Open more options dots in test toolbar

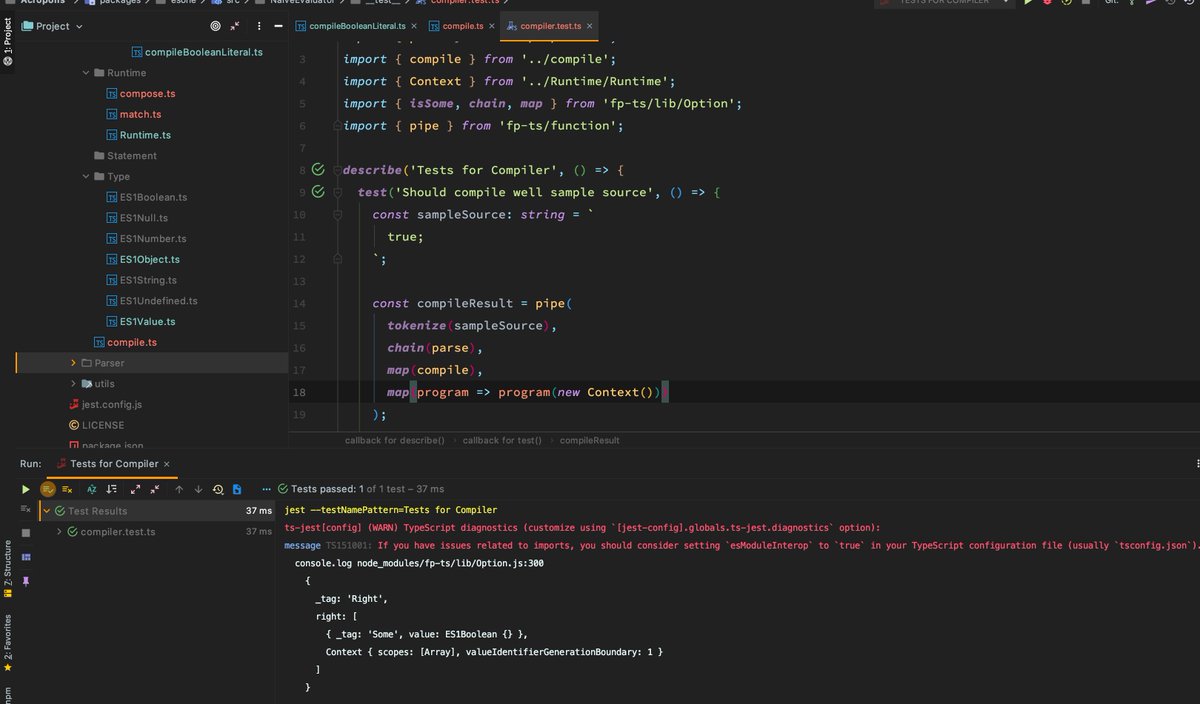(x=267, y=489)
